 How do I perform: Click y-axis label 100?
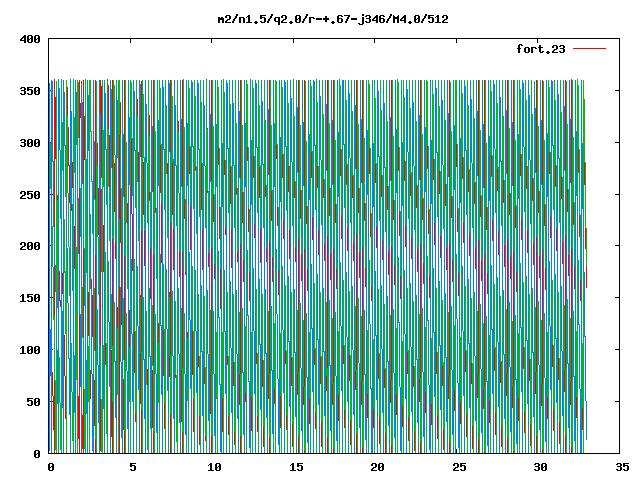tap(30, 350)
